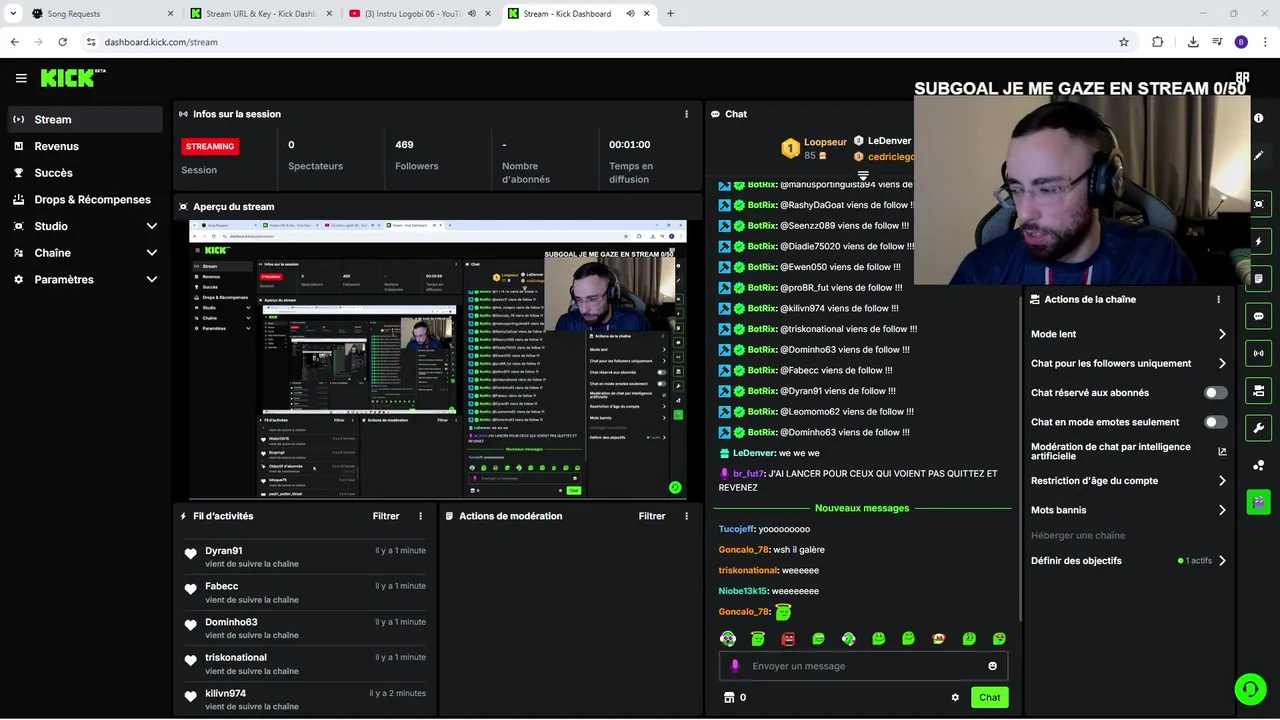Viewport: 1280px width, 720px height.
Task: Click the pencil edit icon in the right sidebar
Action: 1258,155
